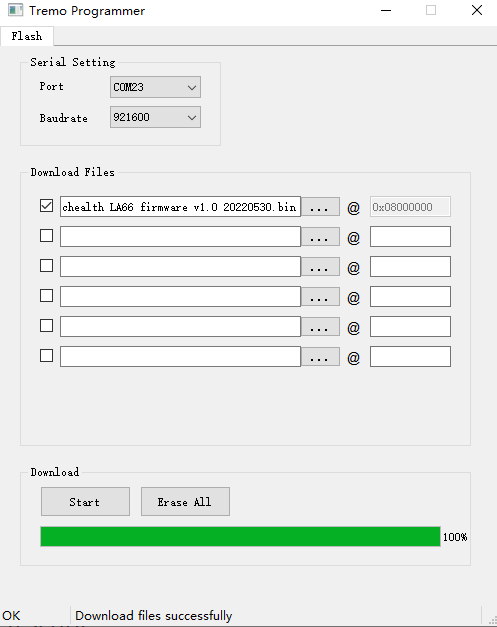
Task: Click the third row address field
Action: coord(410,266)
